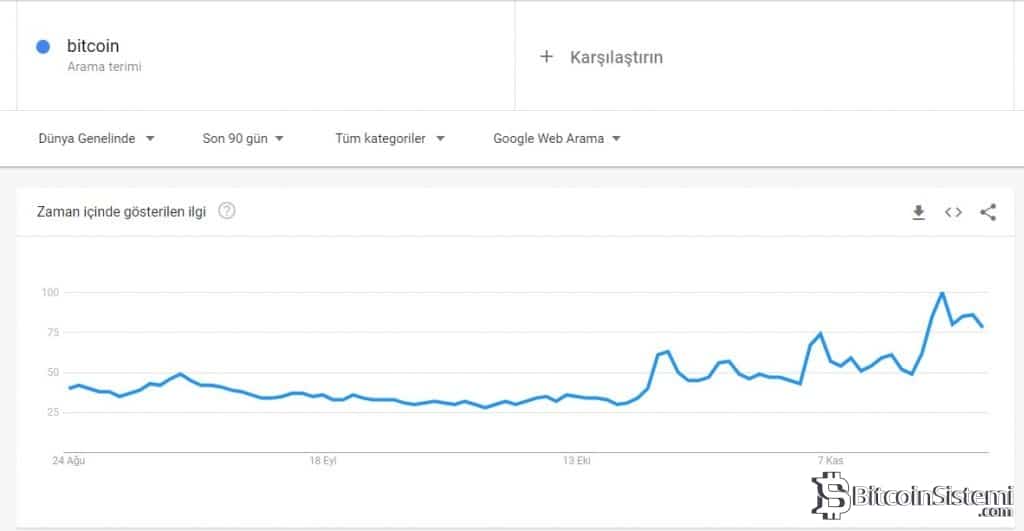Open the Google Web Arama dropdown
The width and height of the screenshot is (1024, 531).
coord(557,139)
